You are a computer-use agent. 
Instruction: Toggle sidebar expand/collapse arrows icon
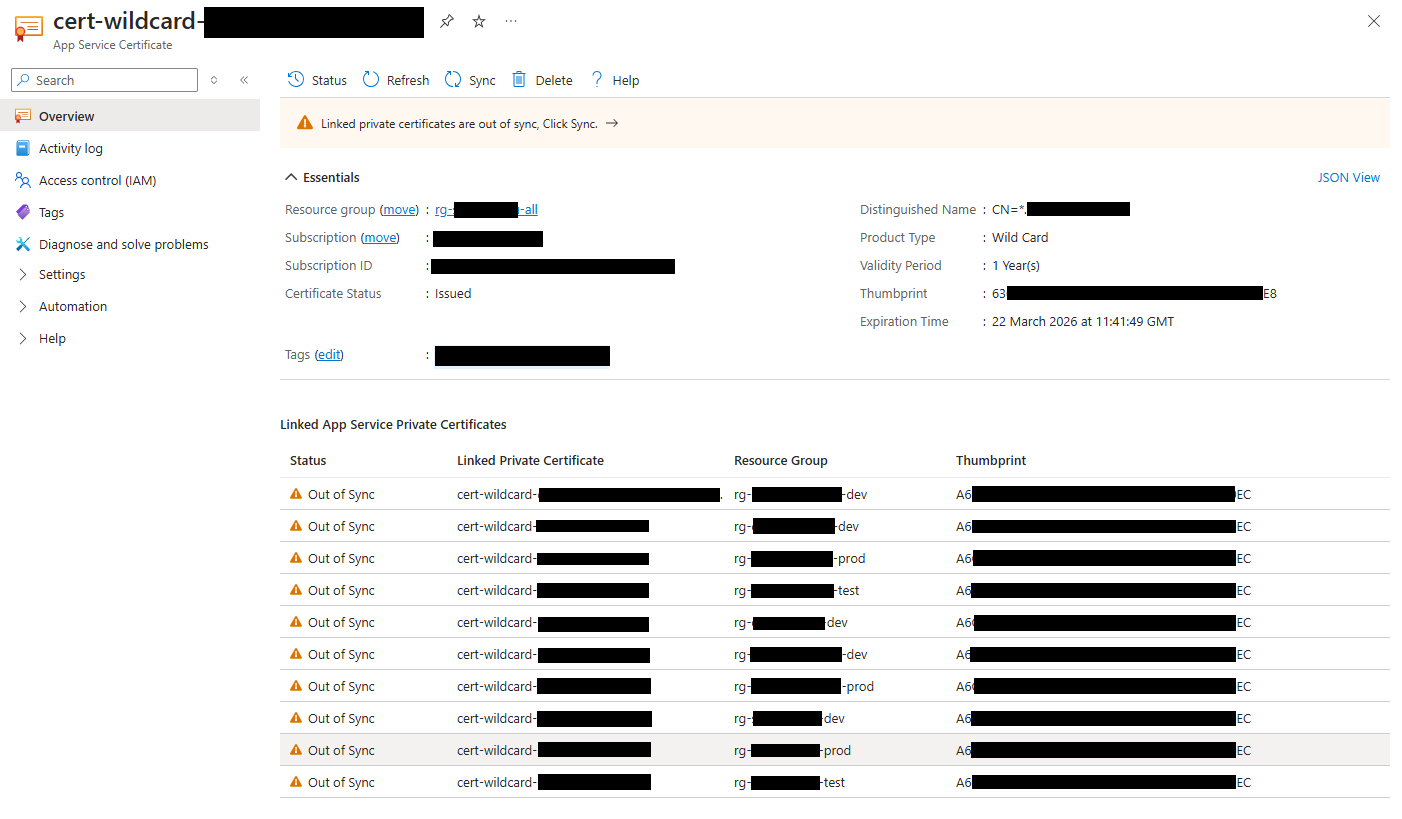click(x=214, y=80)
